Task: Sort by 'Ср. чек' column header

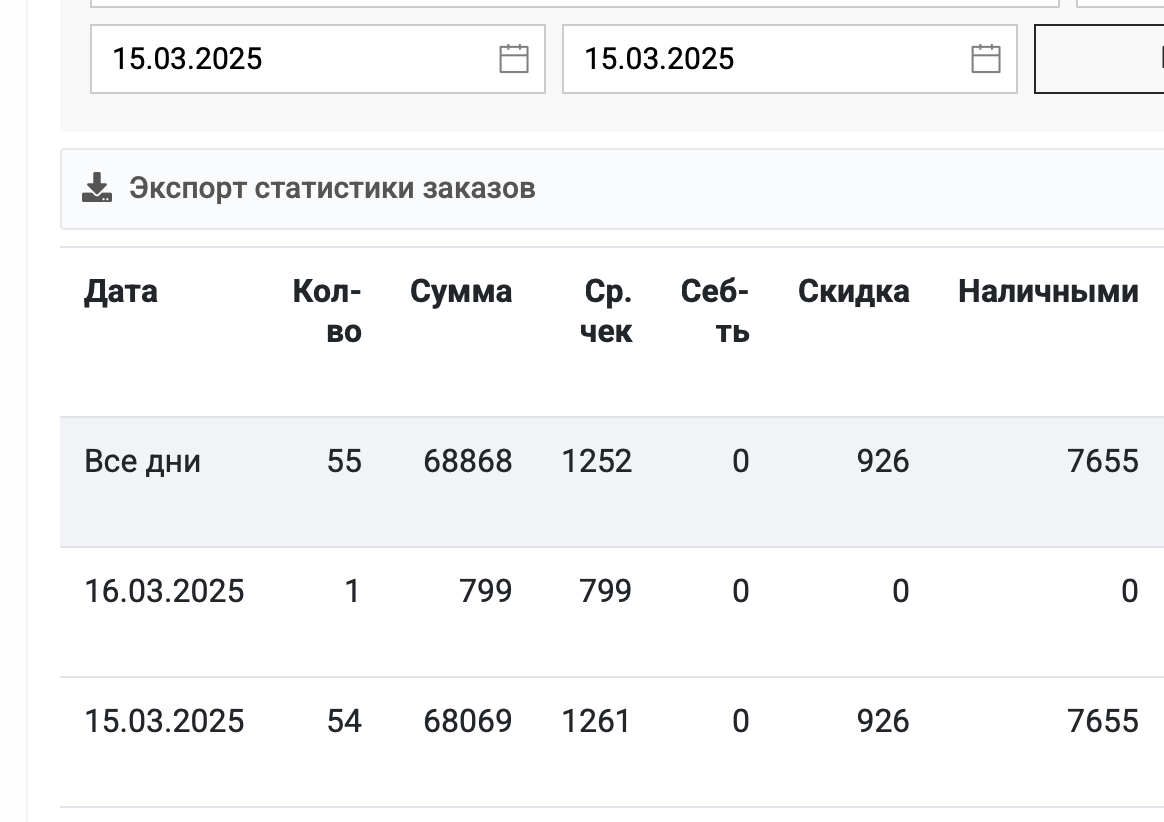Action: (606, 311)
